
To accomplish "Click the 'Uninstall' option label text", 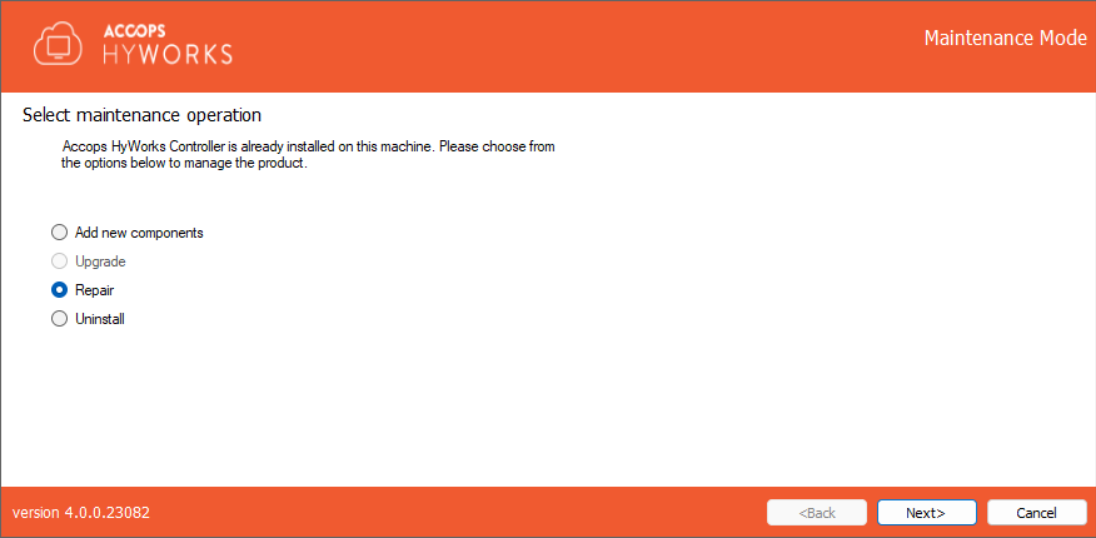I will (x=100, y=319).
